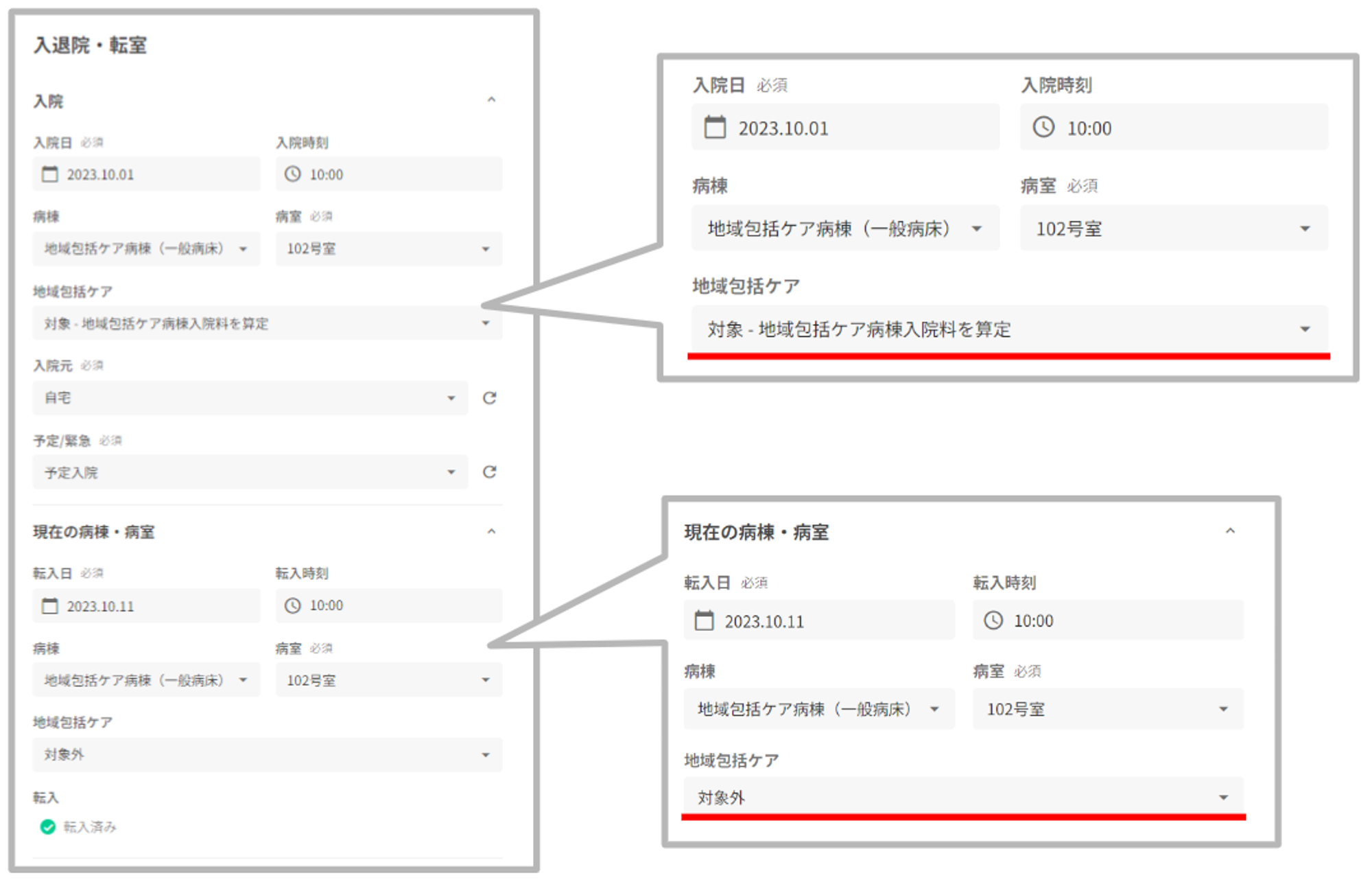Click reset icon next to 入院元 dropdown
The image size is (1372, 884).
(489, 398)
